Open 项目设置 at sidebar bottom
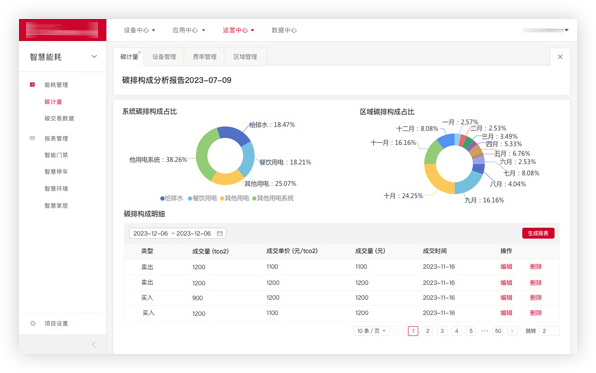 [x=56, y=324]
